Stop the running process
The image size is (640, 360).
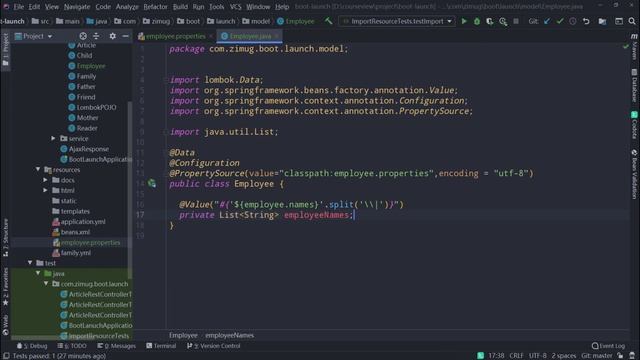tap(516, 21)
